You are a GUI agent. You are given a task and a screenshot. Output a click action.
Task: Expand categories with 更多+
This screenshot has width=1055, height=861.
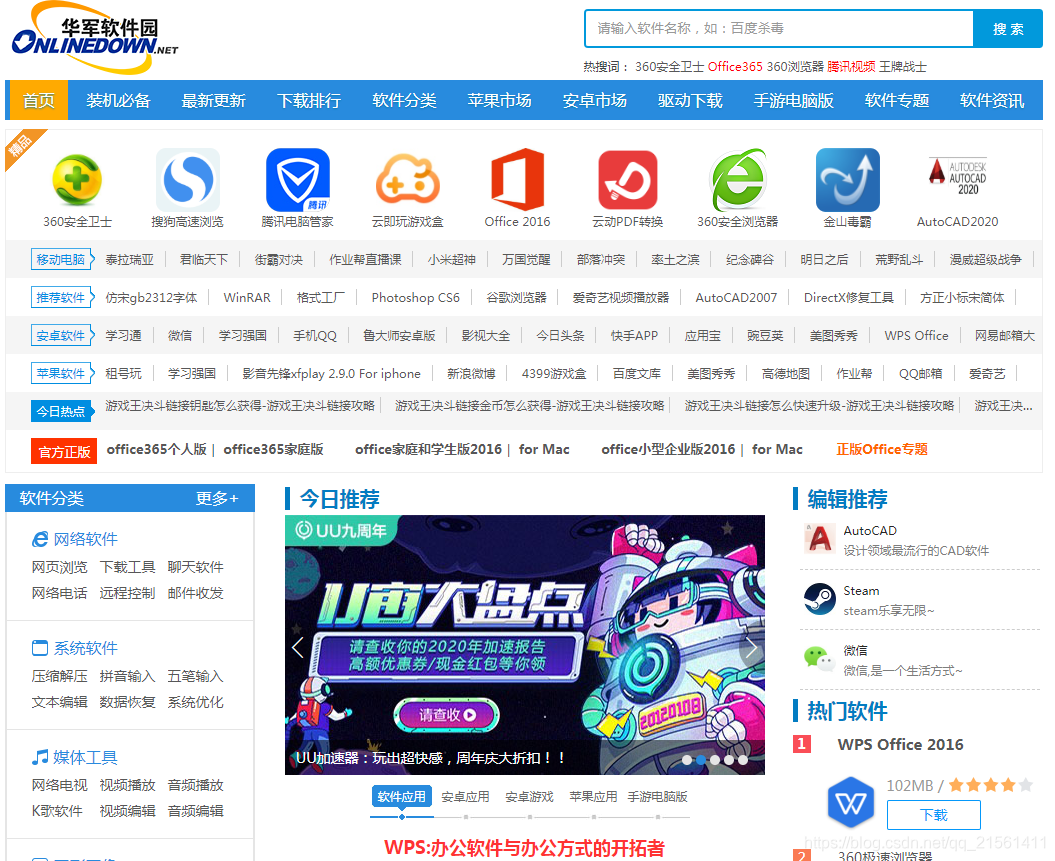pos(217,498)
